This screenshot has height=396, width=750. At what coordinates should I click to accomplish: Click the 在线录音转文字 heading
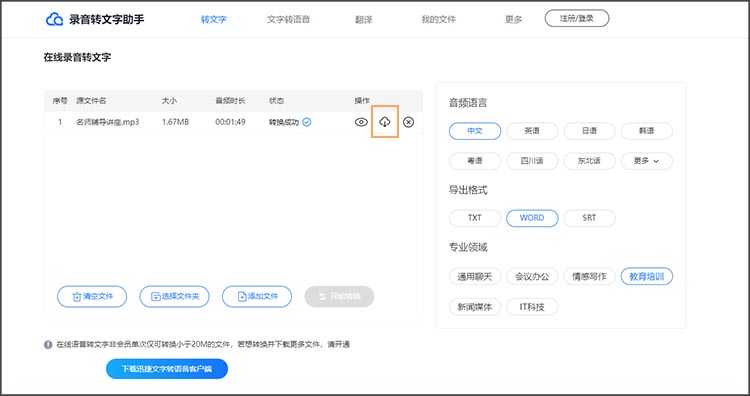(x=77, y=57)
